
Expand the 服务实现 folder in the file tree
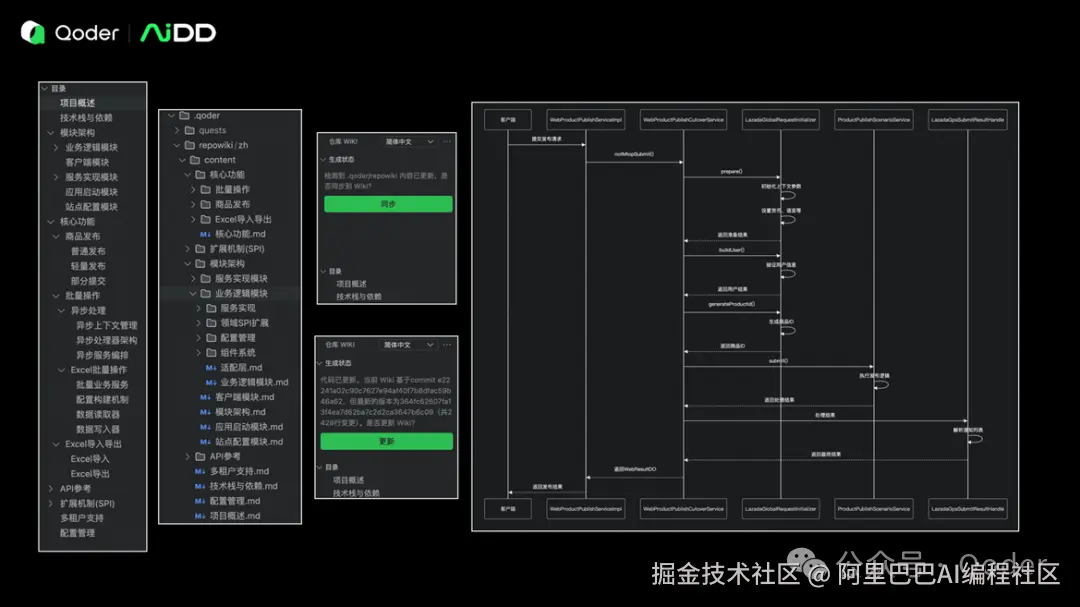(201, 309)
